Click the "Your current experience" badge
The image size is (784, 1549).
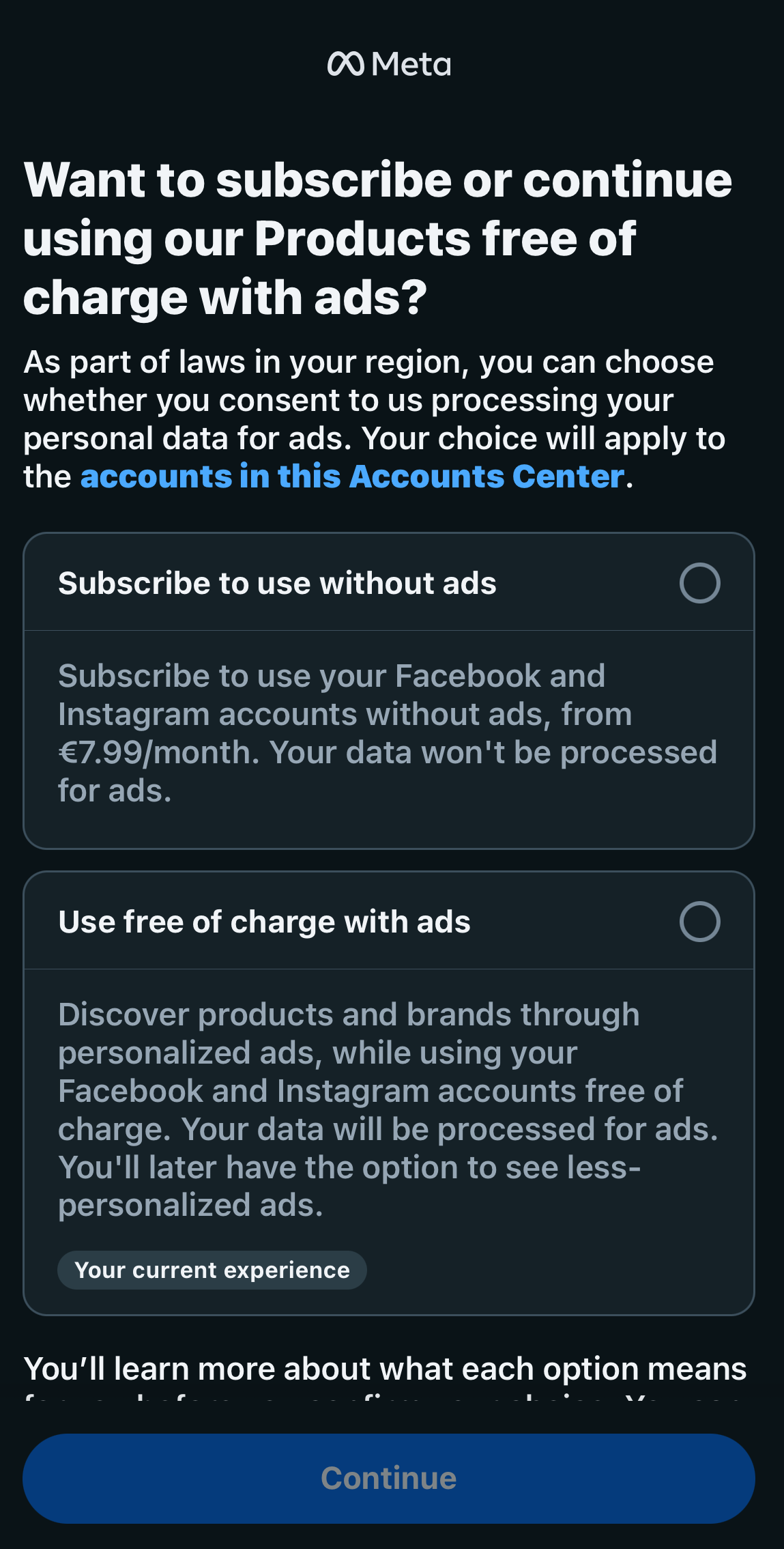(x=212, y=1270)
